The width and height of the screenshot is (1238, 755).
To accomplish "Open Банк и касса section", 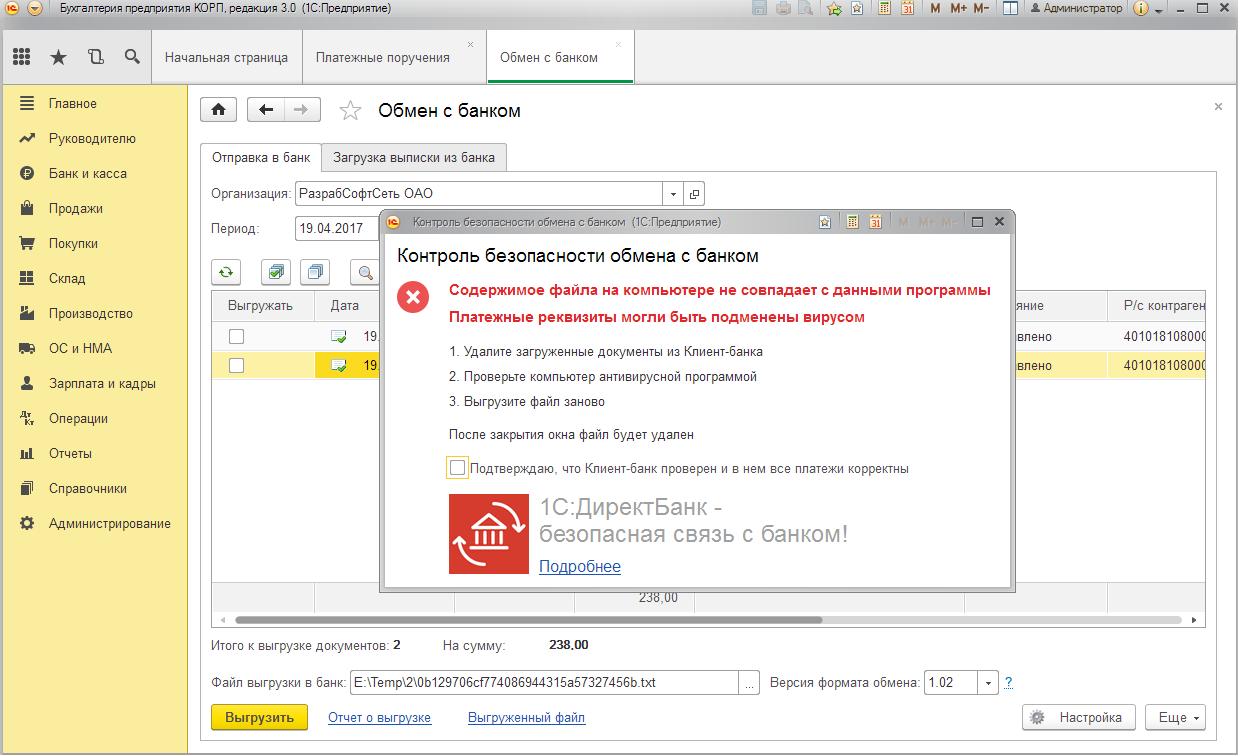I will point(88,173).
